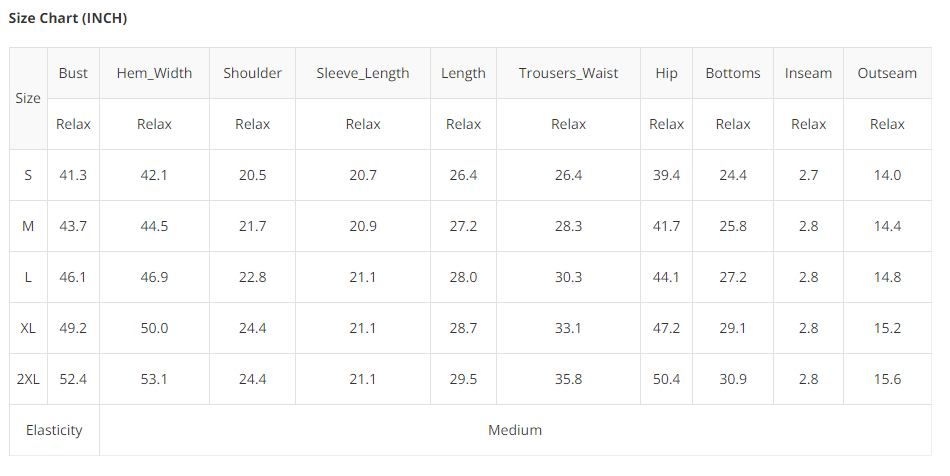The height and width of the screenshot is (476, 950).
Task: Click the Medium elasticity value
Action: [x=515, y=430]
